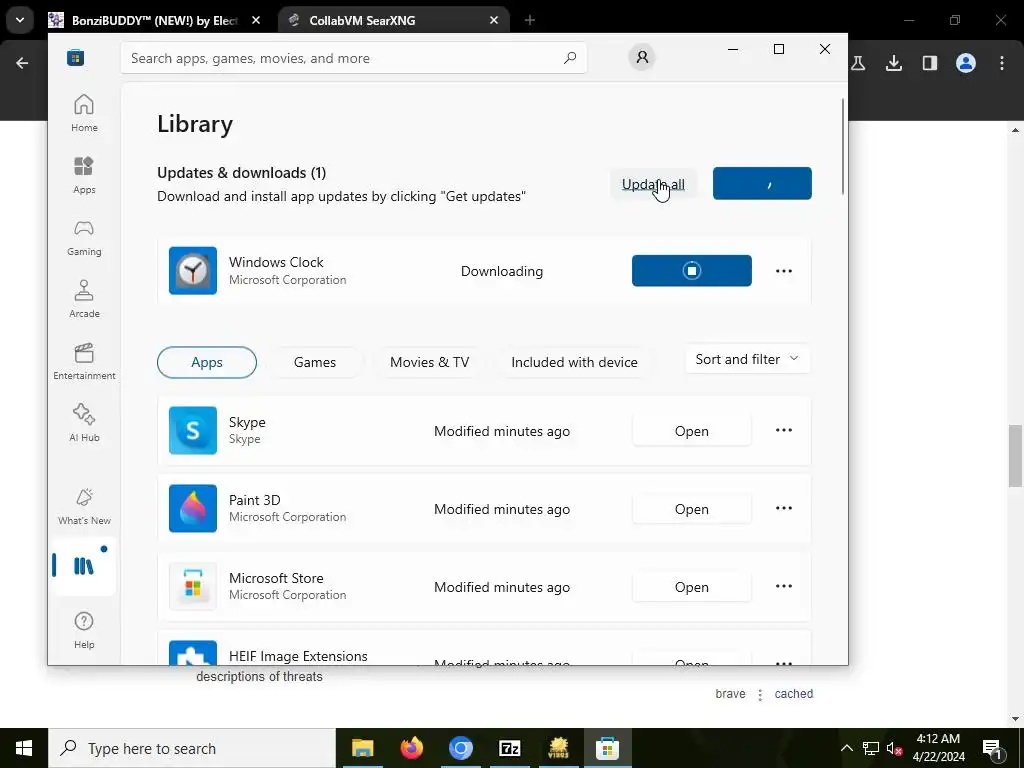
Task: Click the Skype app icon
Action: coord(193,430)
